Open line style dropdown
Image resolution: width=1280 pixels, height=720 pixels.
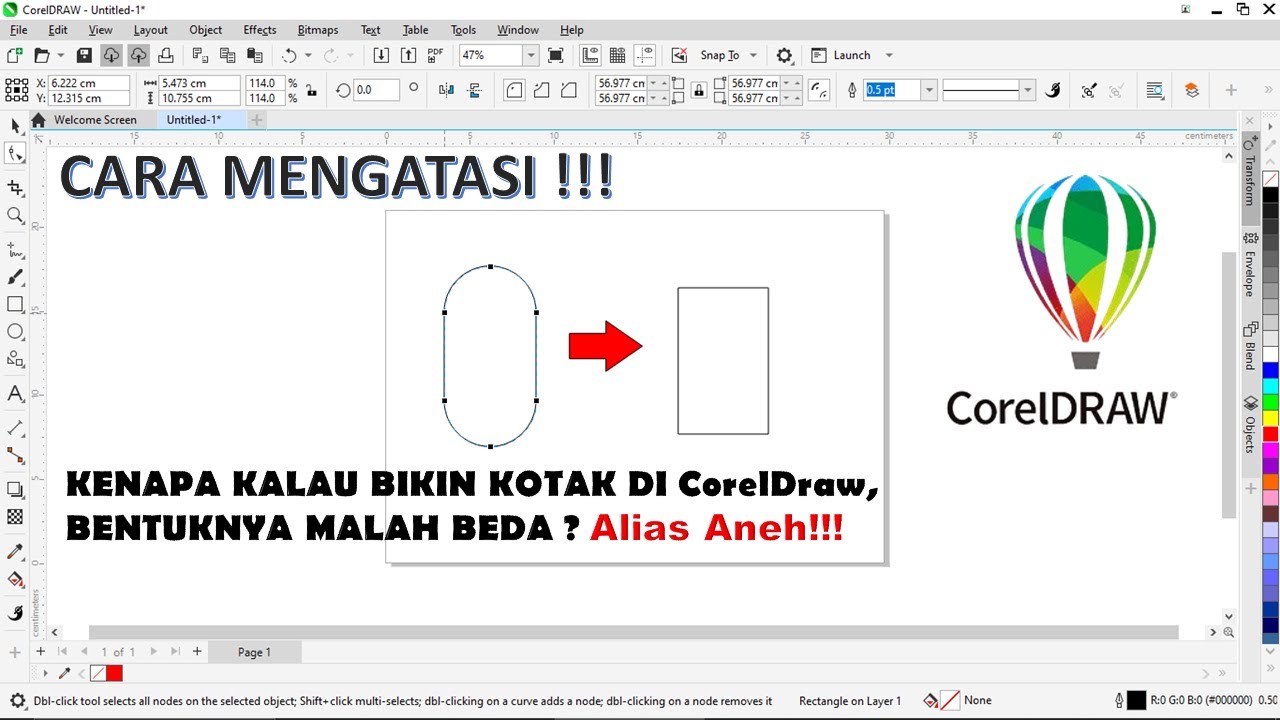tap(1027, 90)
